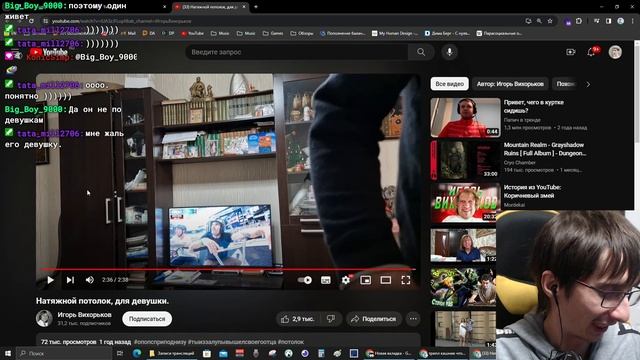This screenshot has height=360, width=640.
Task: Click the Подписаться subscribe button
Action: click(x=147, y=319)
